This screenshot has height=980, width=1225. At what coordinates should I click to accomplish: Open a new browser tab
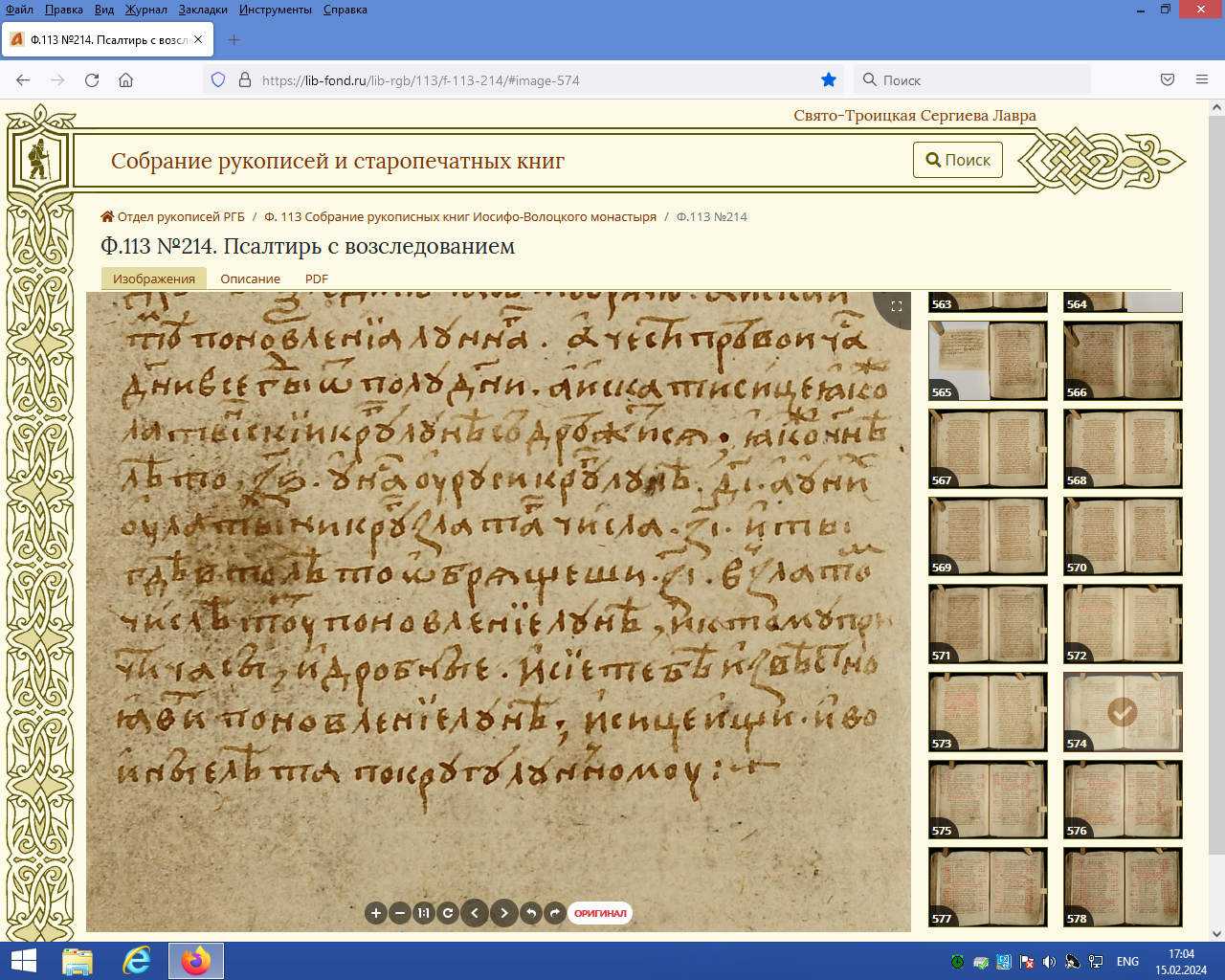(x=234, y=40)
